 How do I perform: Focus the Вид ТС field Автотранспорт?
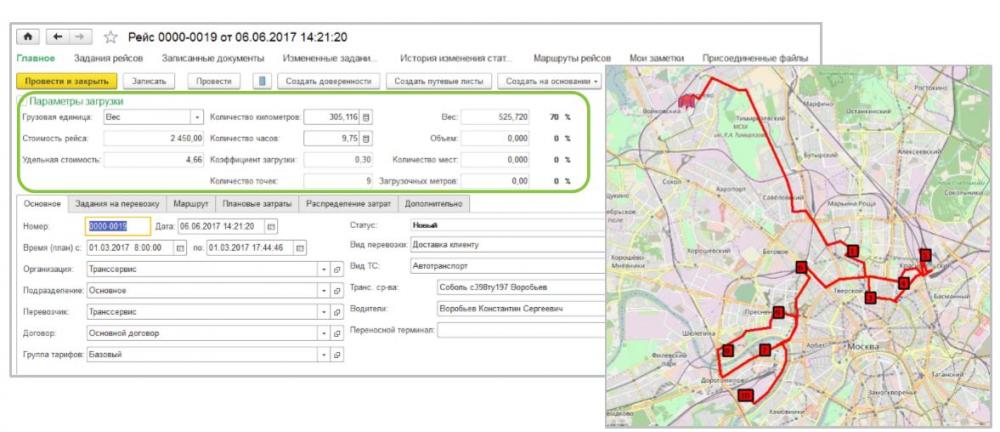[x=508, y=264]
